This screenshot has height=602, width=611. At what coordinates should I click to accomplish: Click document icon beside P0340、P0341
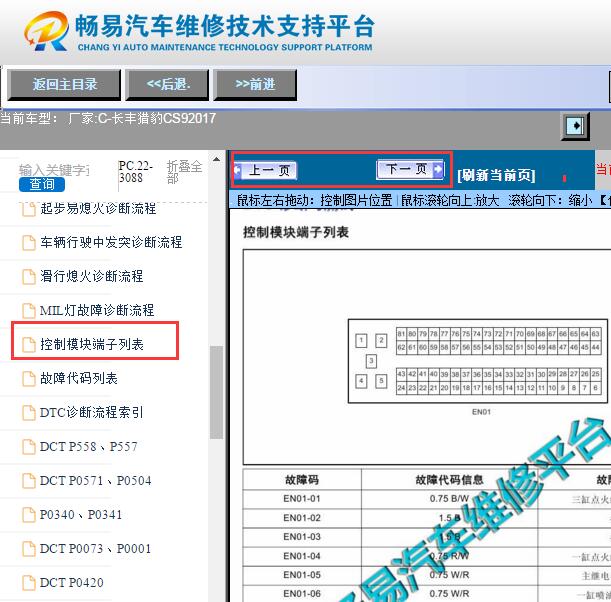(x=29, y=515)
